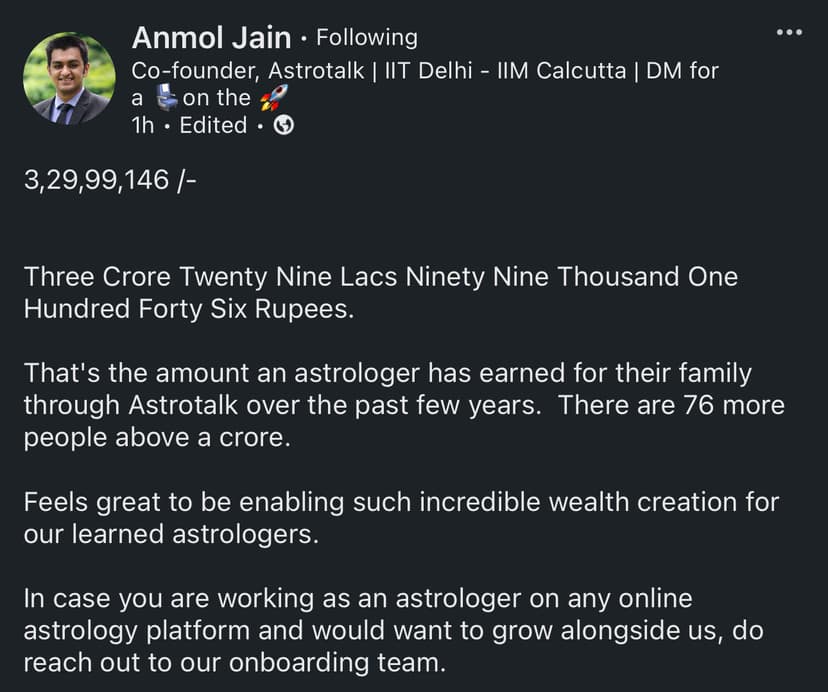The height and width of the screenshot is (692, 828).
Task: Open the Anmol Jain name link
Action: (211, 38)
